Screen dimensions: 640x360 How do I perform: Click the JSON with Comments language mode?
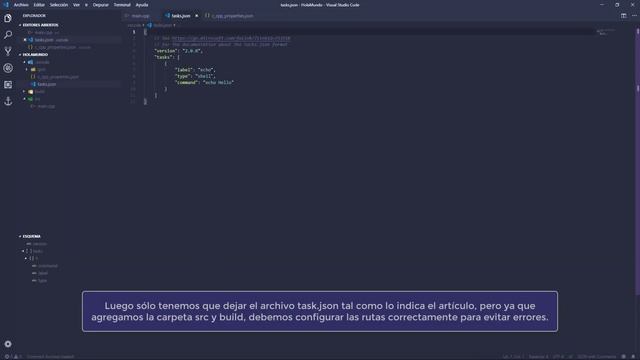[x=596, y=357]
